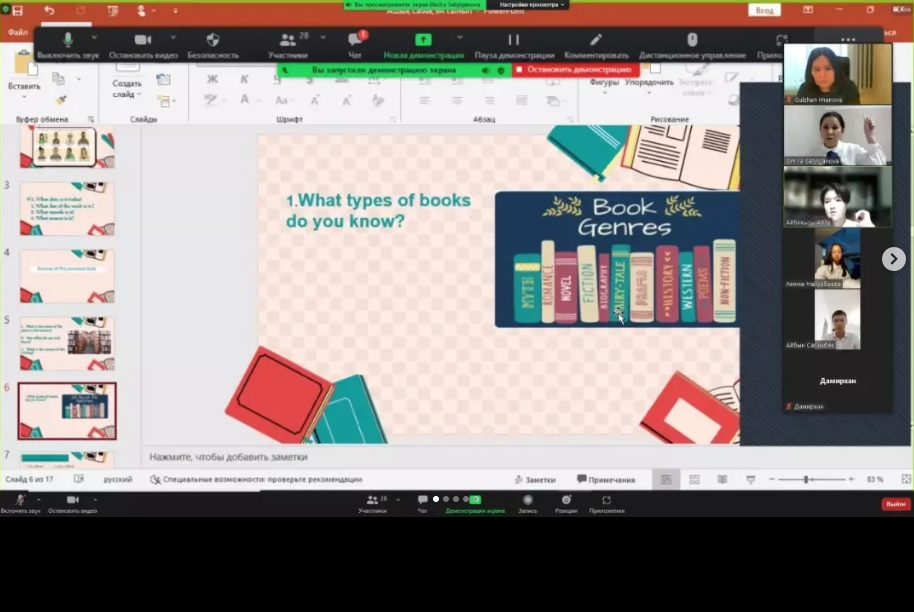
Task: Open the File ribbon tab
Action: pyautogui.click(x=17, y=32)
